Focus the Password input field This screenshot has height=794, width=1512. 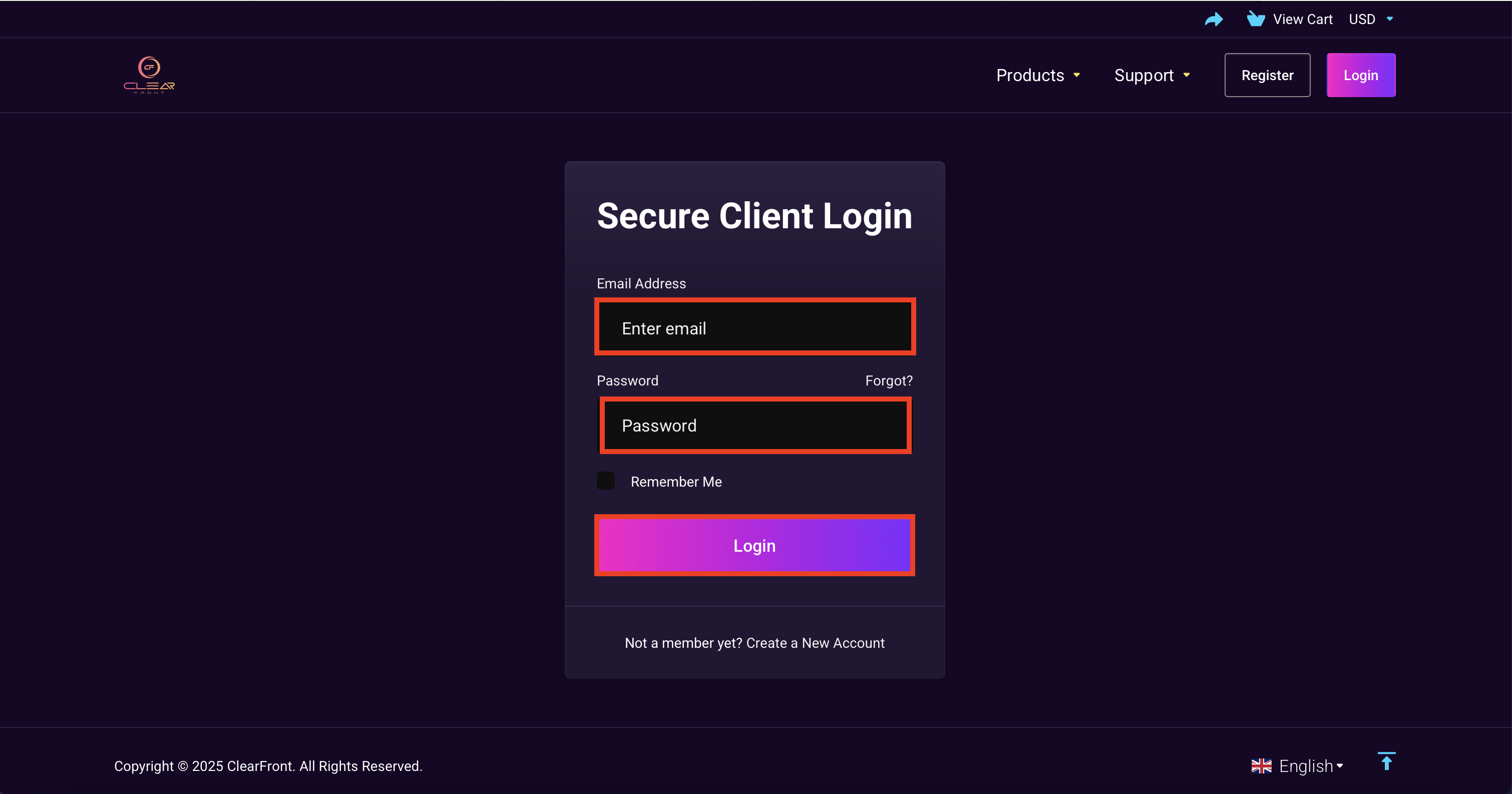754,426
